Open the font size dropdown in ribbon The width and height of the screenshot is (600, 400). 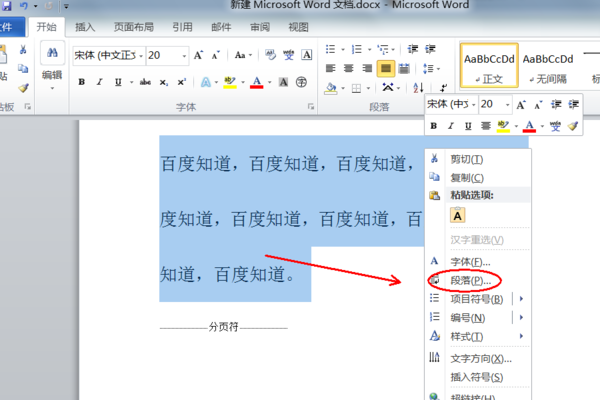(184, 56)
